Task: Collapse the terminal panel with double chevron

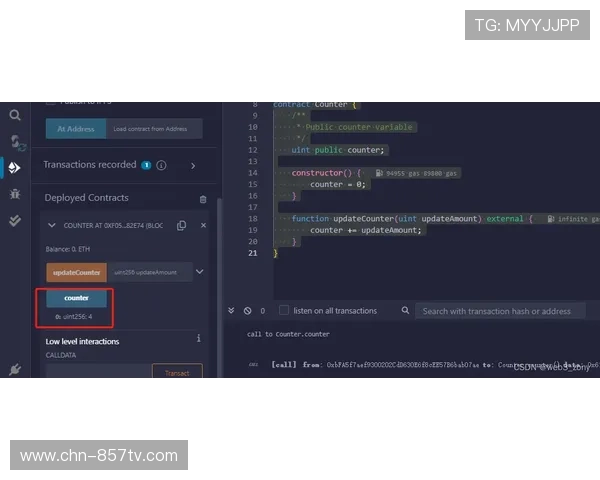Action: click(x=232, y=311)
